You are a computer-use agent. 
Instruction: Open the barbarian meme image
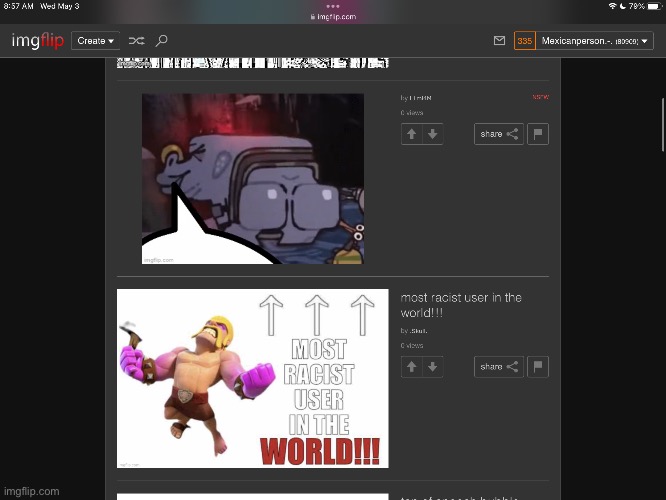tap(253, 379)
